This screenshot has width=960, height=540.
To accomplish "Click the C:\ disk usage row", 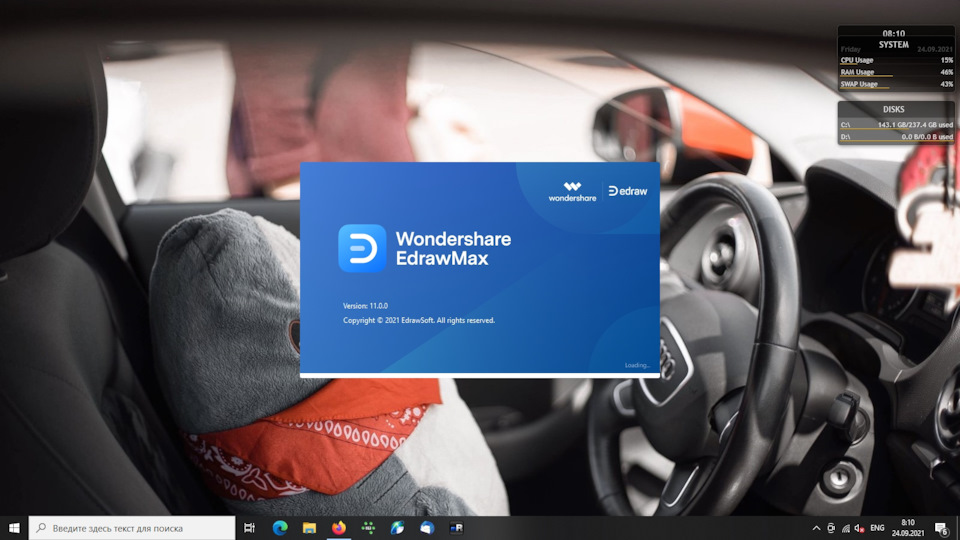I will (896, 124).
